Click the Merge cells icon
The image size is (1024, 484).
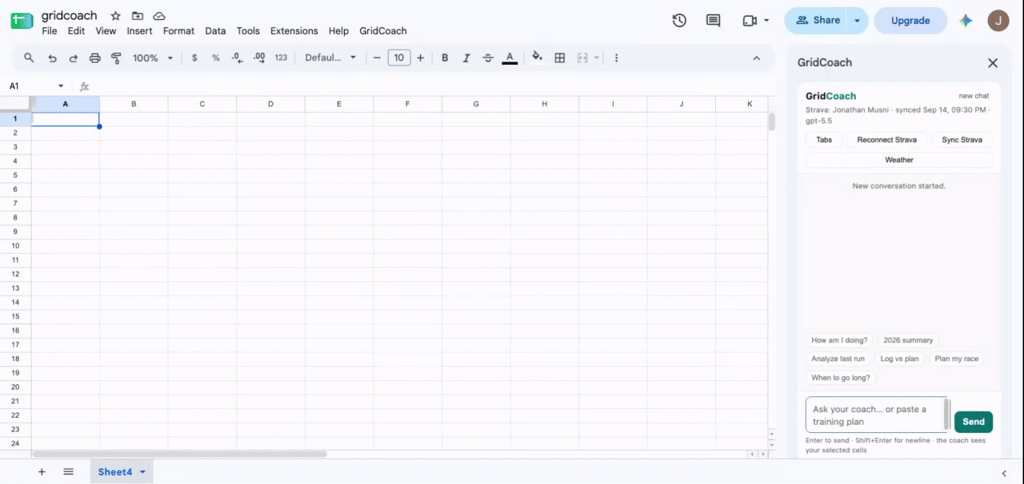coord(583,58)
